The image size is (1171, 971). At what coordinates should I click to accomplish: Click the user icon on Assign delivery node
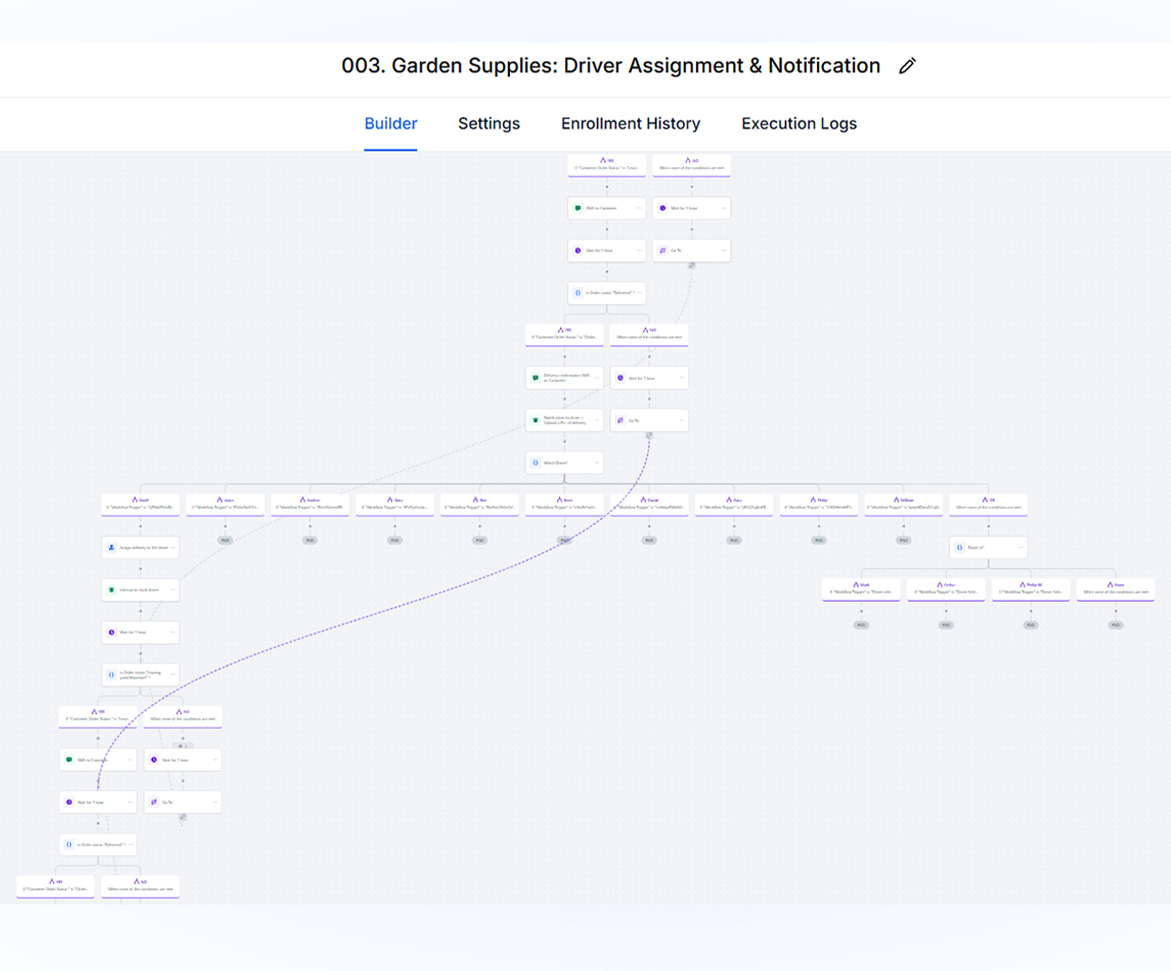[112, 548]
